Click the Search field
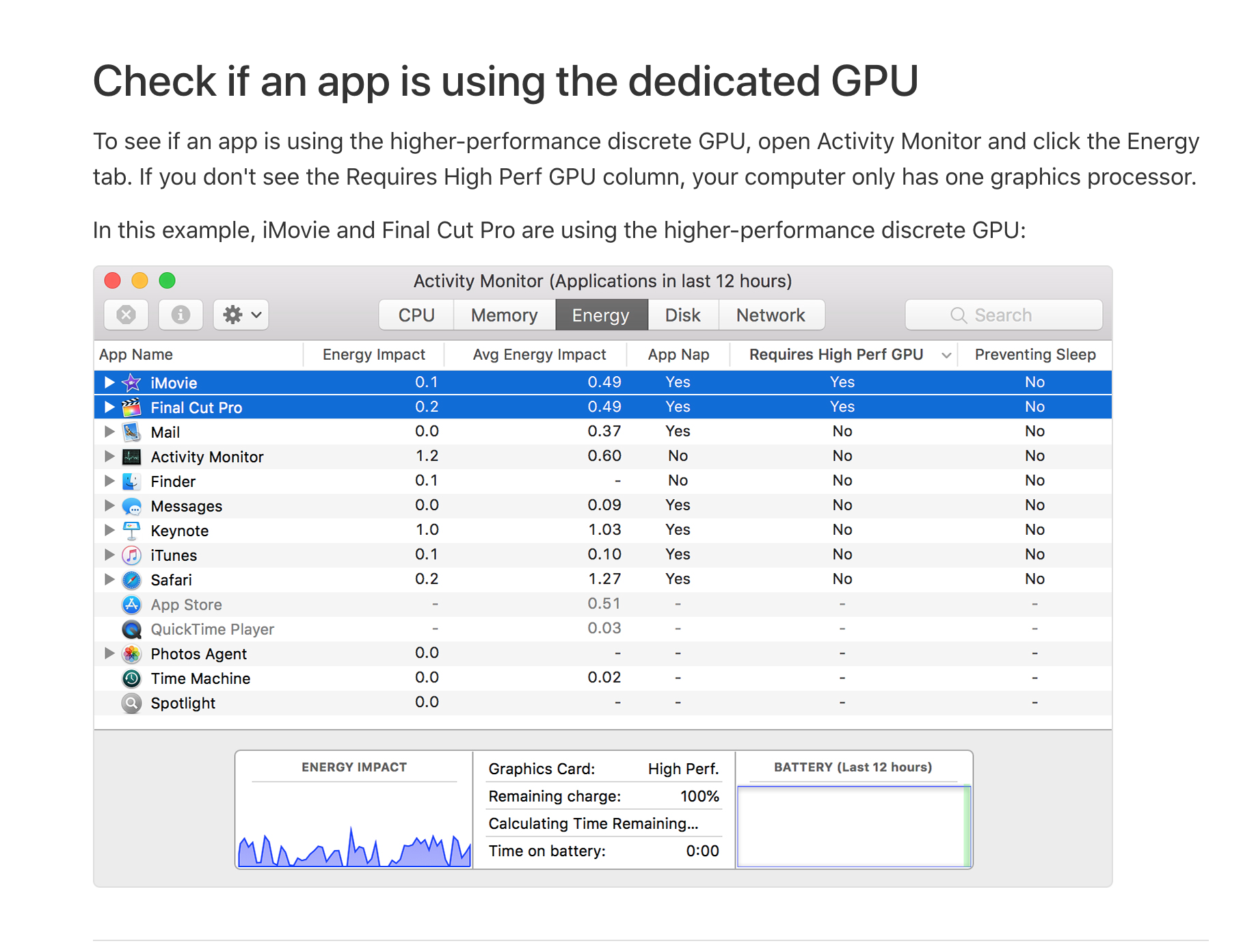The image size is (1243, 952). [x=1003, y=315]
